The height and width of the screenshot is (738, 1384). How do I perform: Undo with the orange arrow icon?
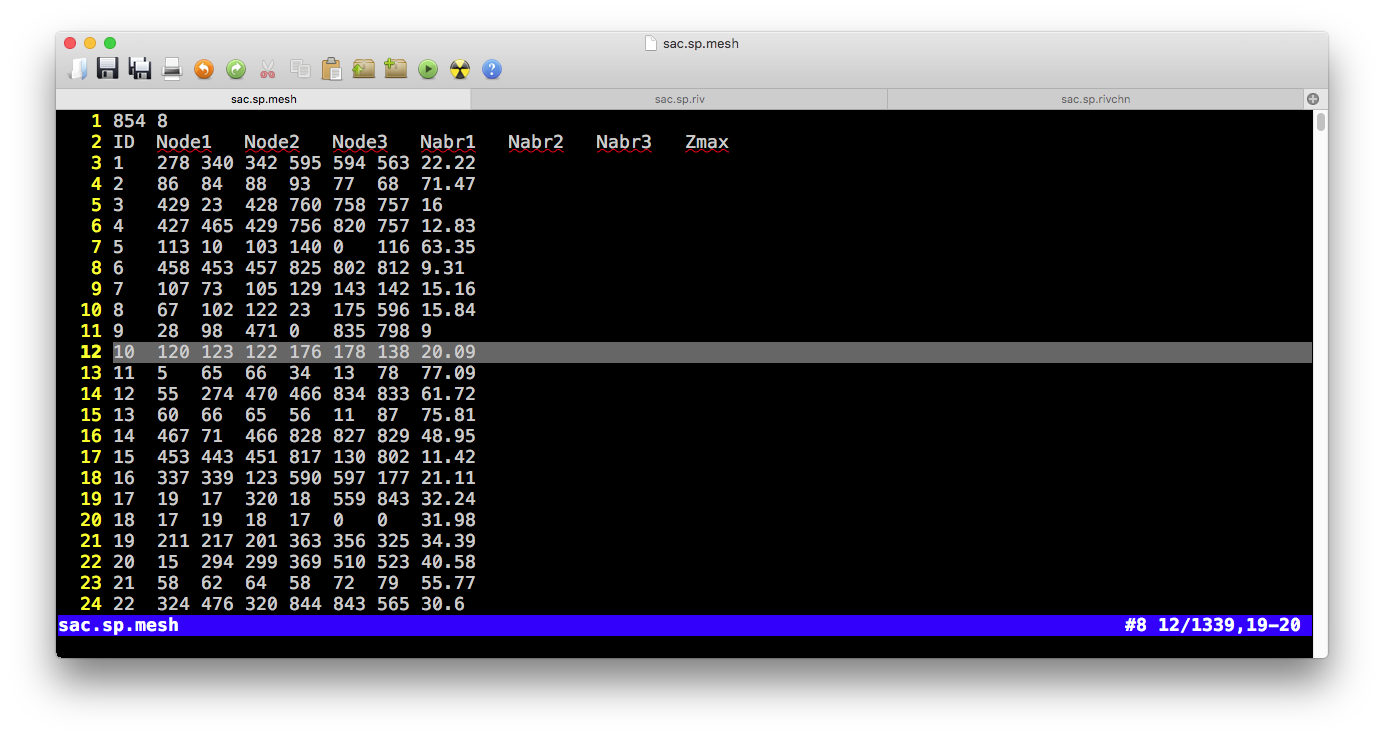click(204, 69)
